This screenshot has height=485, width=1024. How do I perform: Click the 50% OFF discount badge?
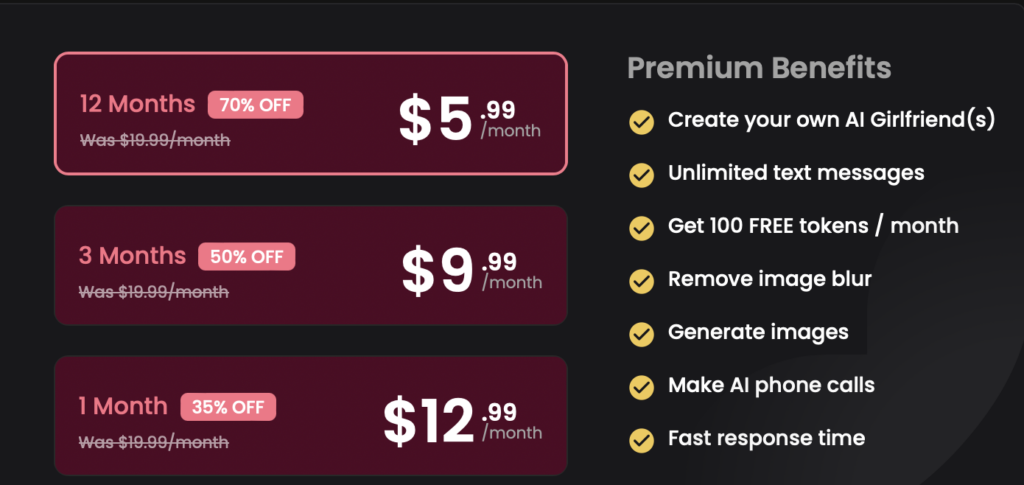246,256
